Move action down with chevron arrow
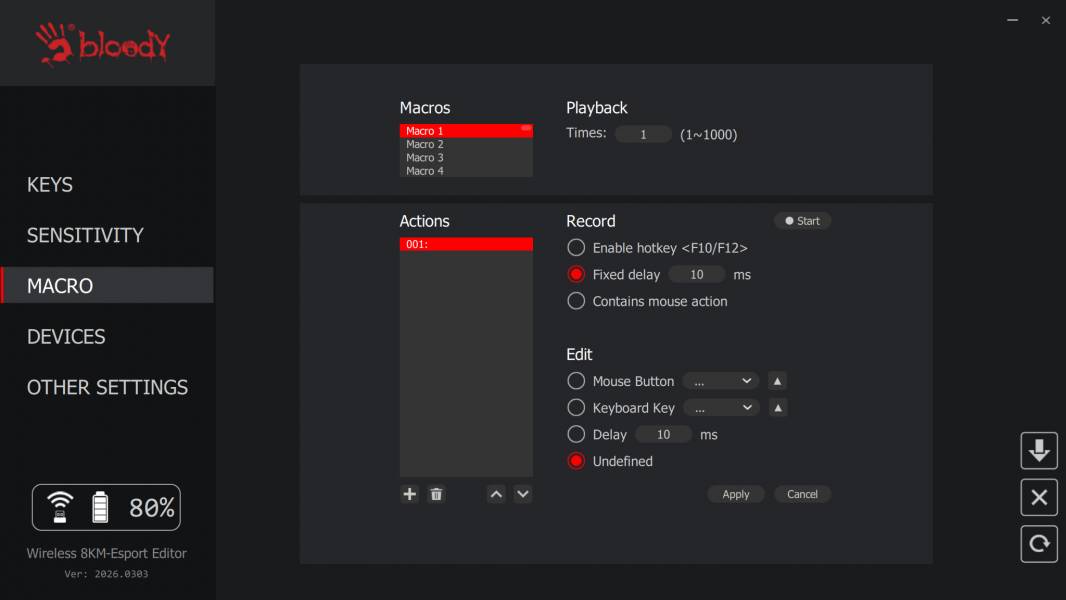Viewport: 1066px width, 600px height. pyautogui.click(x=523, y=494)
